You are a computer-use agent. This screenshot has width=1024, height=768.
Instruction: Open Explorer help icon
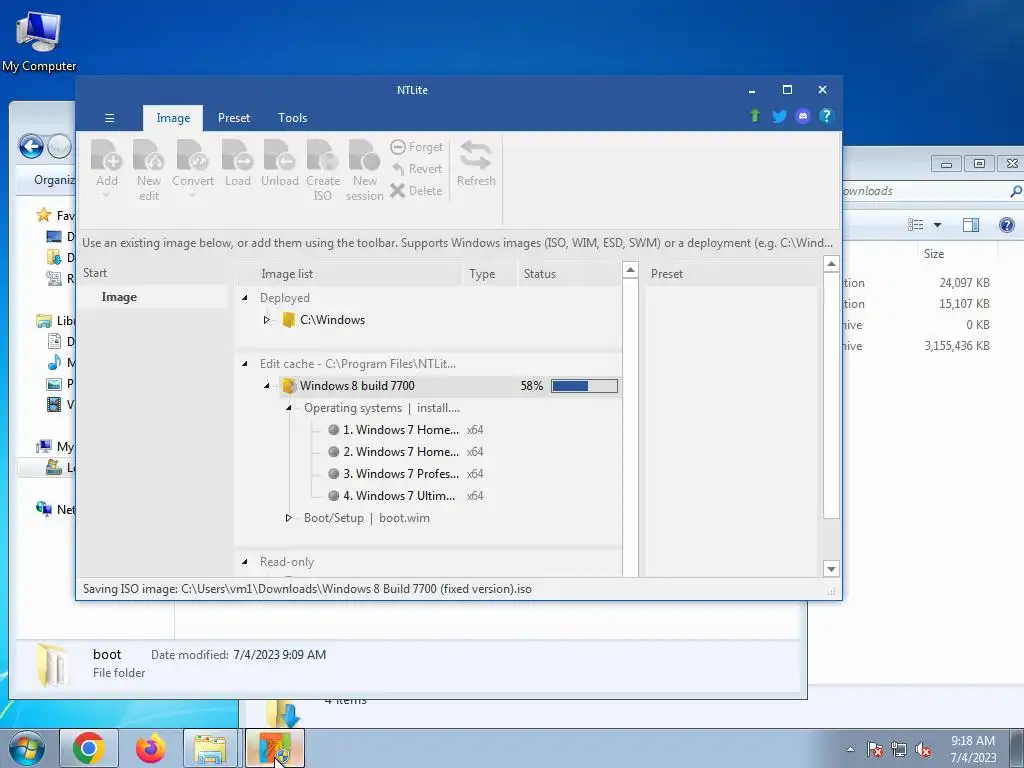(1007, 225)
